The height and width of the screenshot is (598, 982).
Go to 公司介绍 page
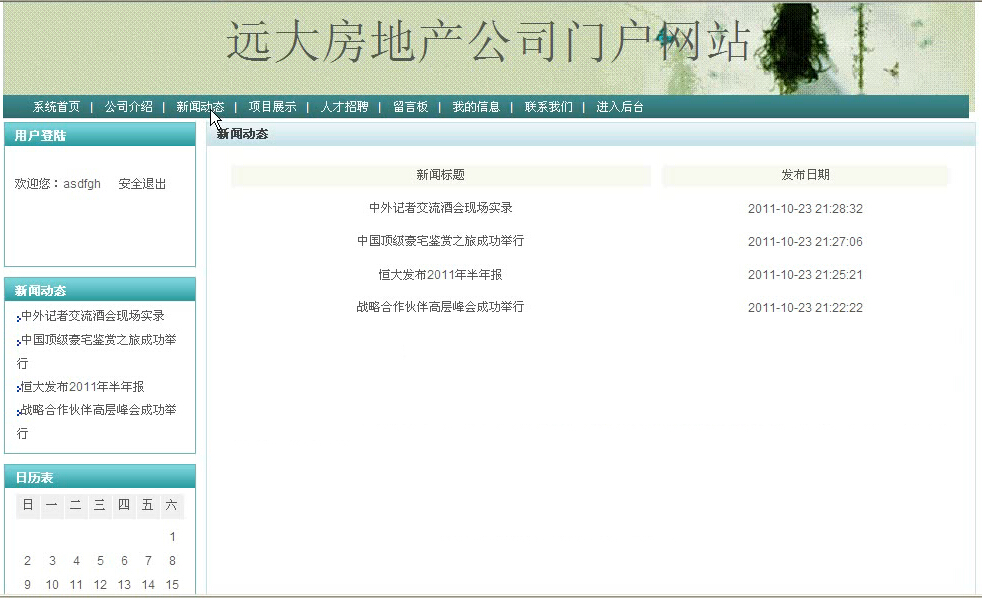point(128,107)
